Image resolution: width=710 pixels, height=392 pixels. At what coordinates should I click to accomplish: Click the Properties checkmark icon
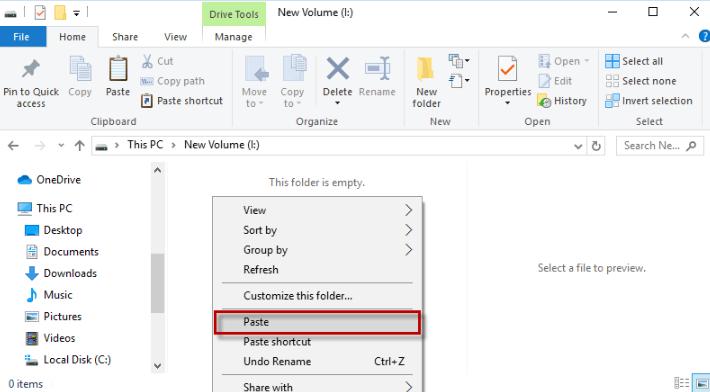(507, 69)
